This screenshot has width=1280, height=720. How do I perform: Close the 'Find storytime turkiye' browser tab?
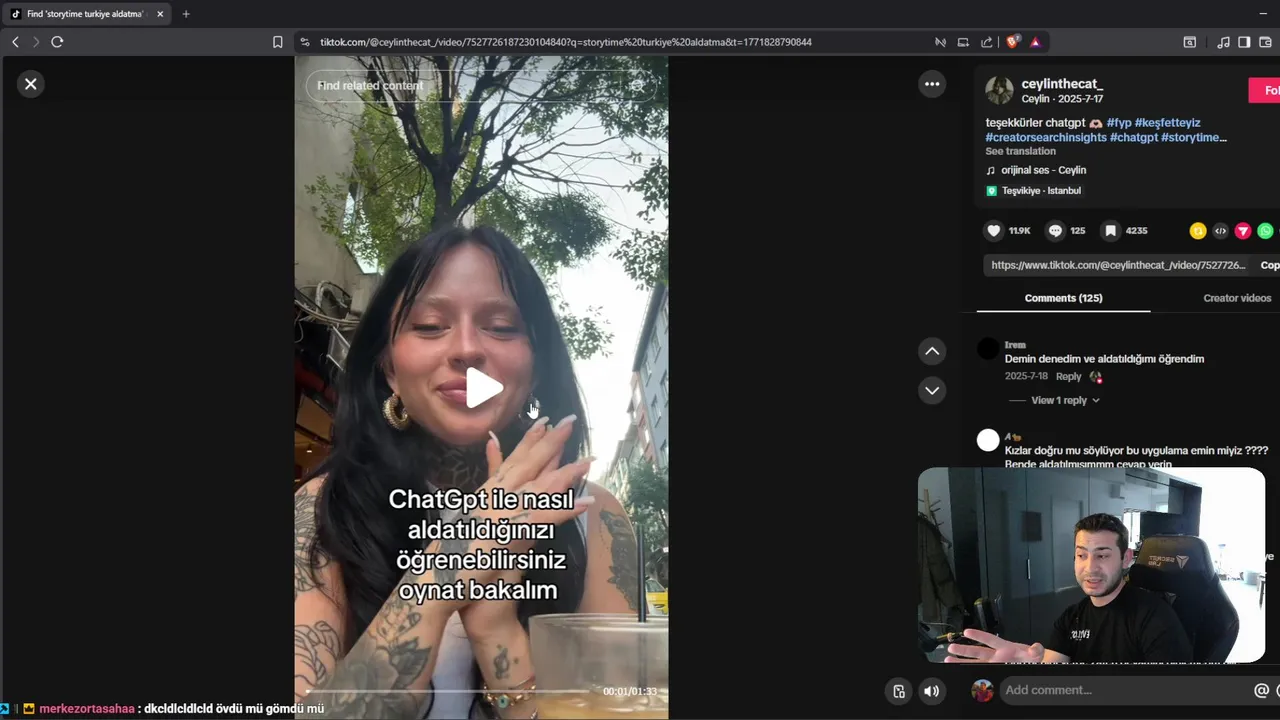(x=160, y=14)
